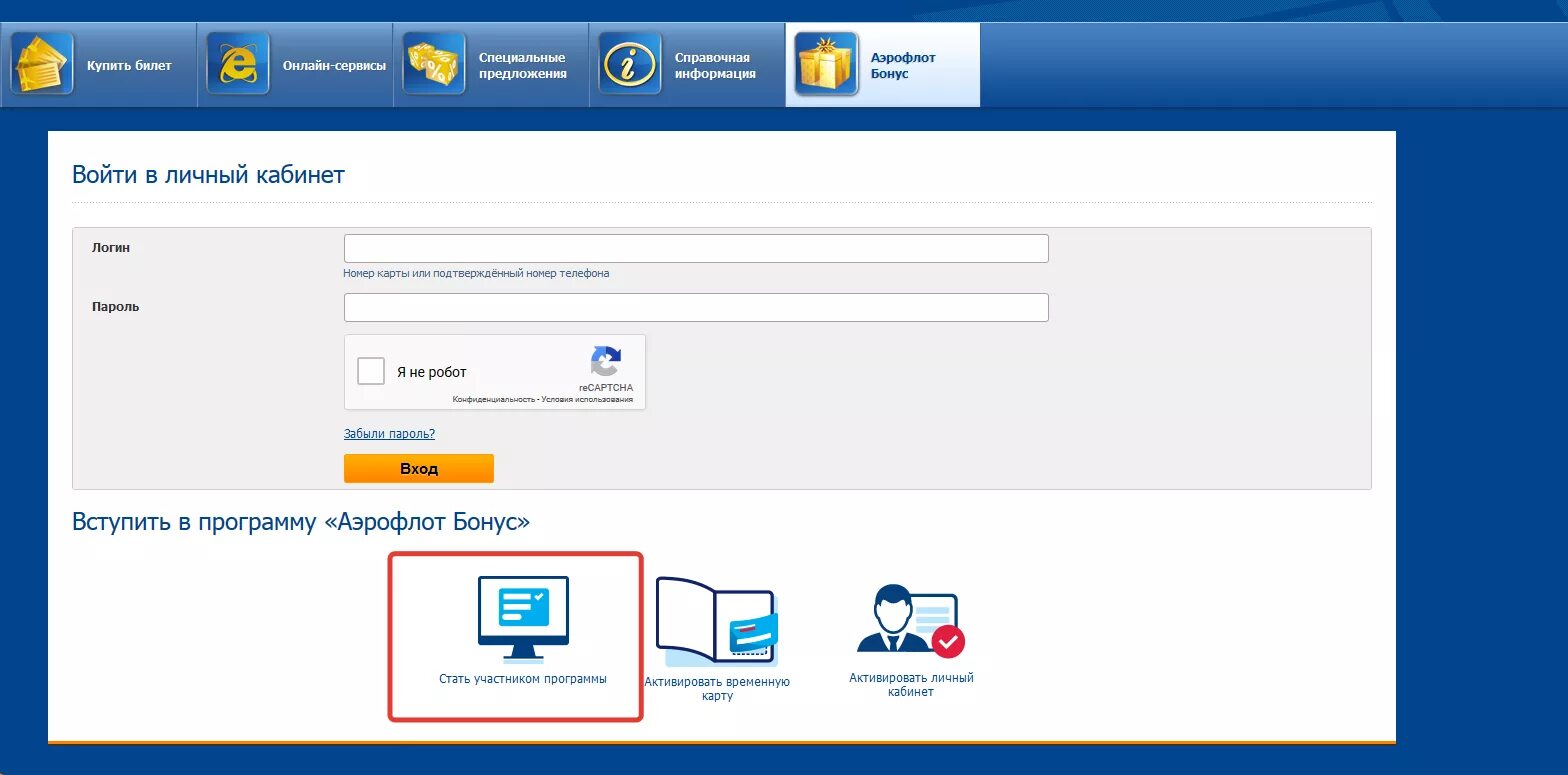Focus the Пароль input field
This screenshot has width=1568, height=775.
point(696,307)
